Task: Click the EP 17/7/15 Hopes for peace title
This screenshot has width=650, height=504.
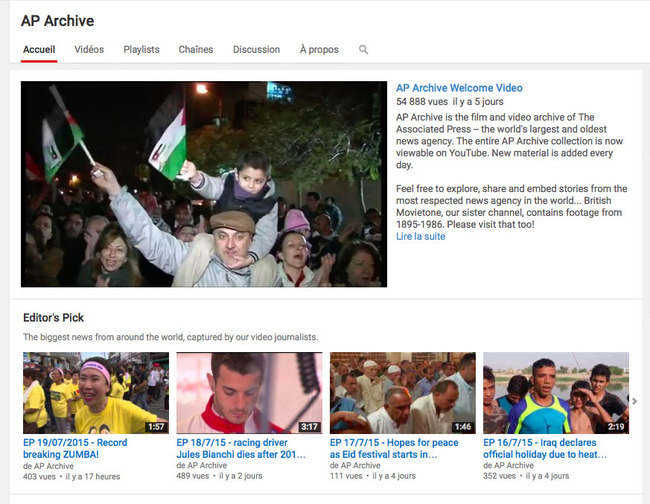Action: (x=394, y=448)
